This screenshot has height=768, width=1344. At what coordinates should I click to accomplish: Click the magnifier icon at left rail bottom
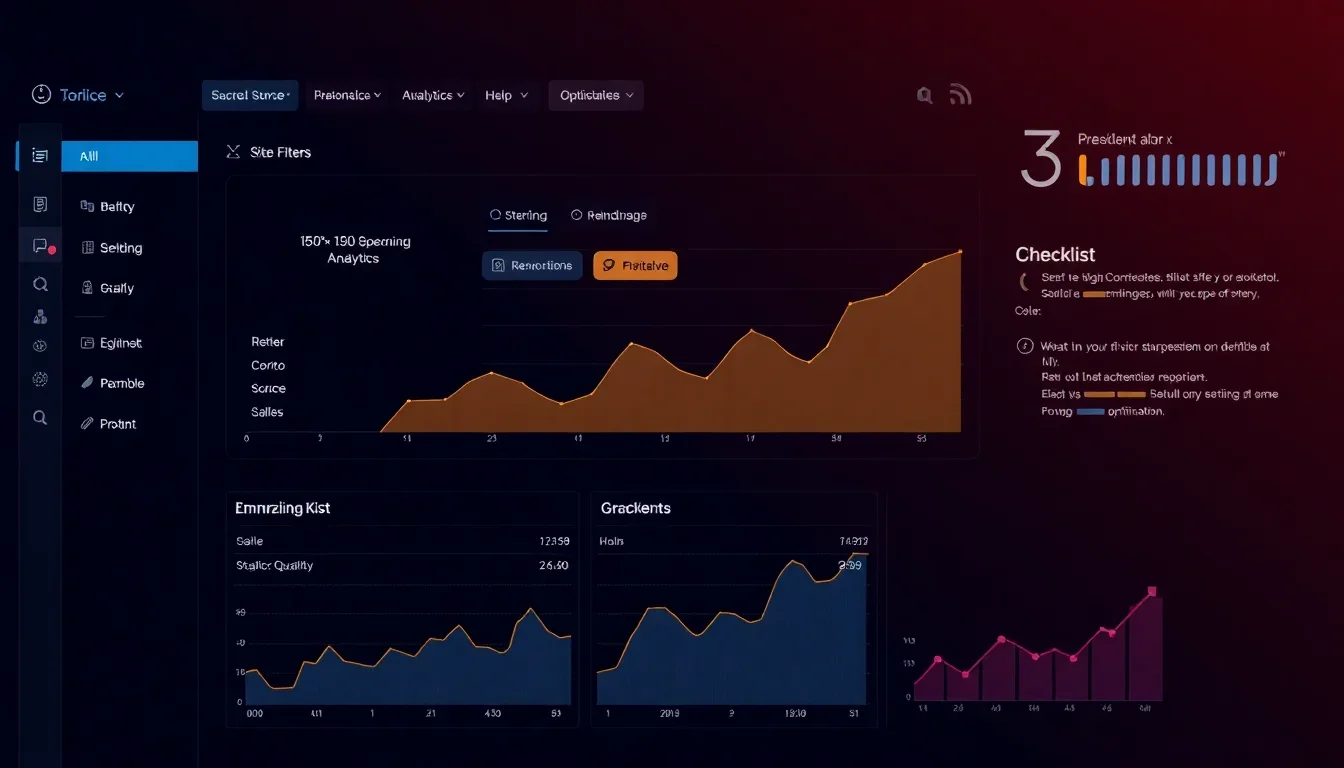(40, 418)
